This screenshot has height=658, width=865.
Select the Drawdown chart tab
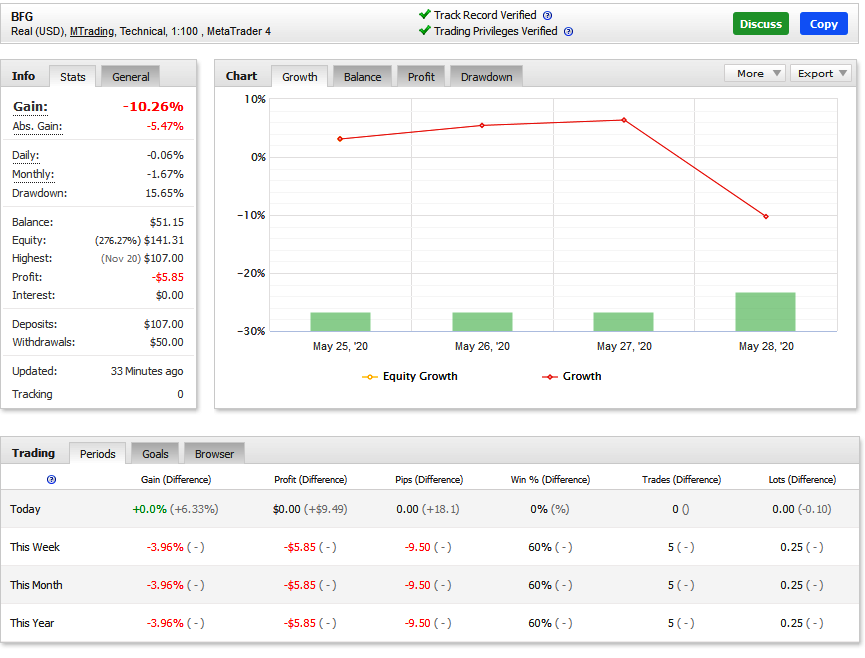pos(487,77)
